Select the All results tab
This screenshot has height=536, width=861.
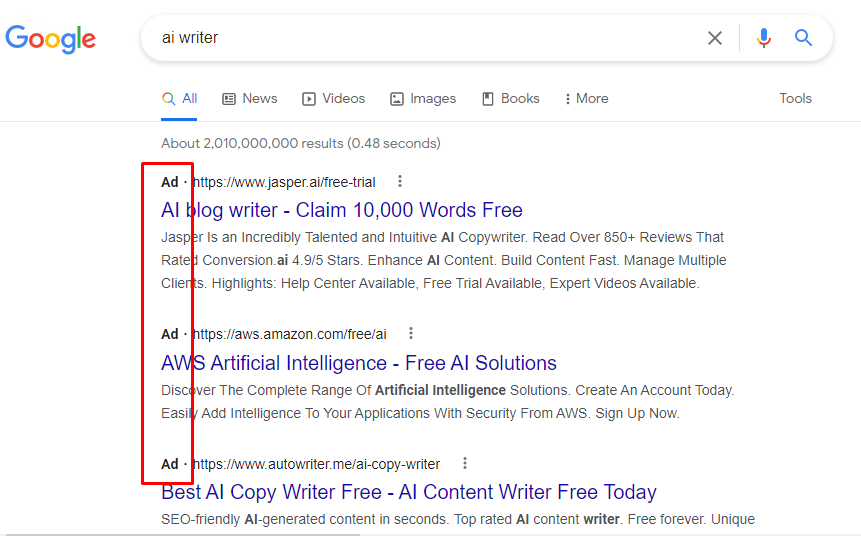point(180,98)
